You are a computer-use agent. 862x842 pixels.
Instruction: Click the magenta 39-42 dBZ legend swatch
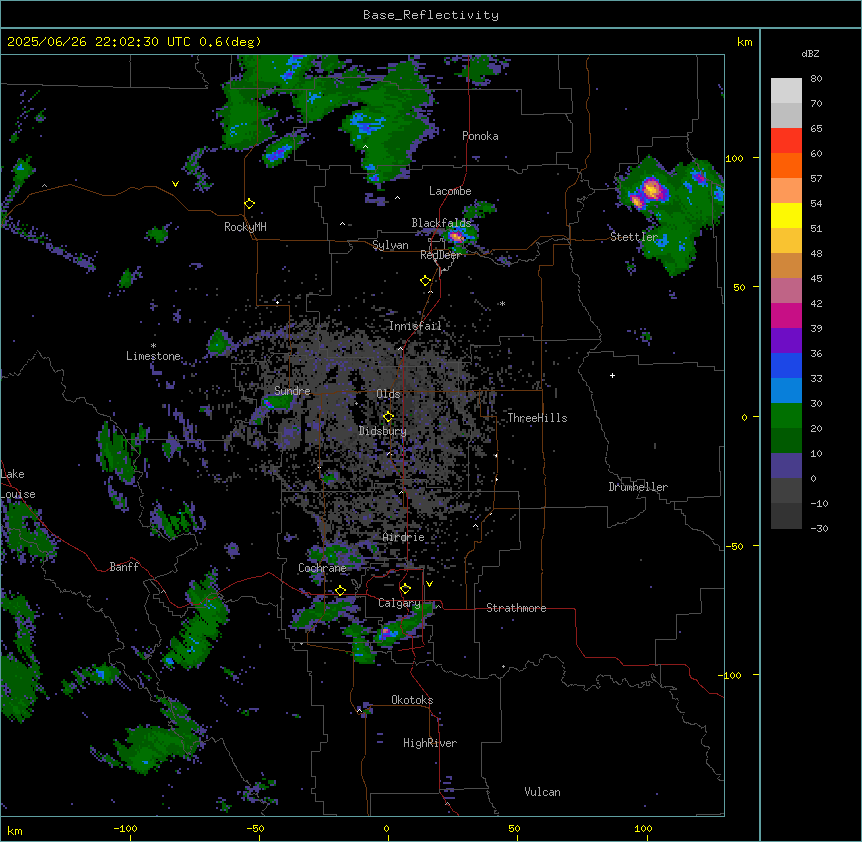(786, 315)
